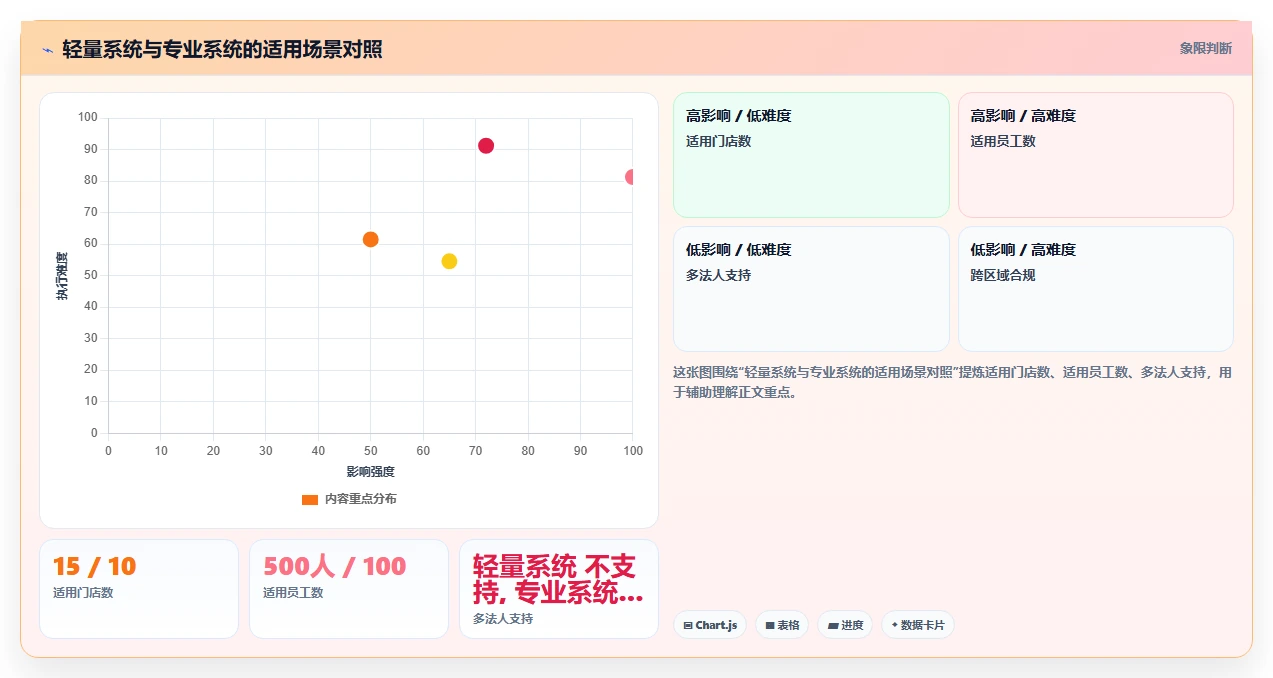The height and width of the screenshot is (678, 1273).
Task: Toggle the 内容重点分布 legend item
Action: 349,499
